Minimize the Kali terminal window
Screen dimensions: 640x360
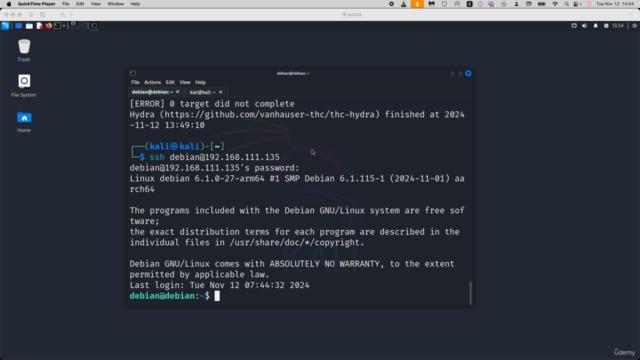tap(452, 73)
